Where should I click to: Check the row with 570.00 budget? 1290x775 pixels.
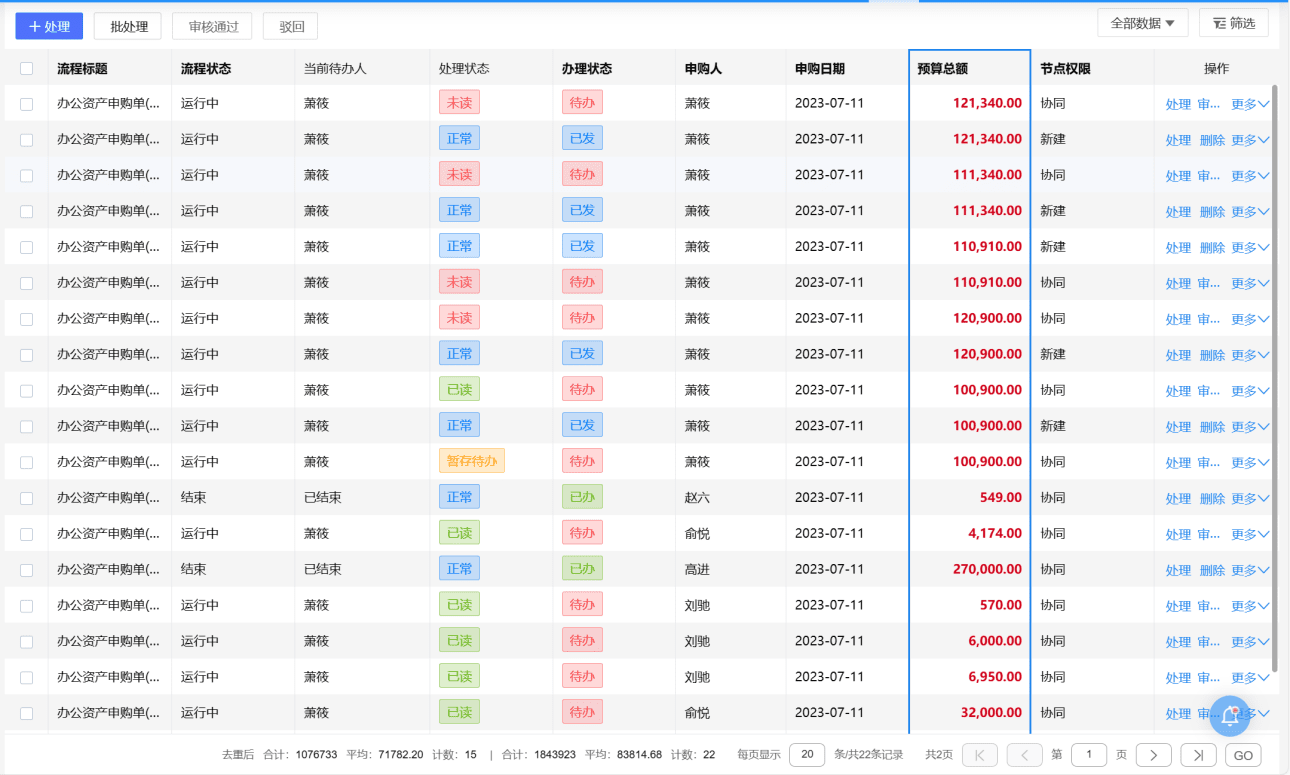pyautogui.click(x=27, y=606)
